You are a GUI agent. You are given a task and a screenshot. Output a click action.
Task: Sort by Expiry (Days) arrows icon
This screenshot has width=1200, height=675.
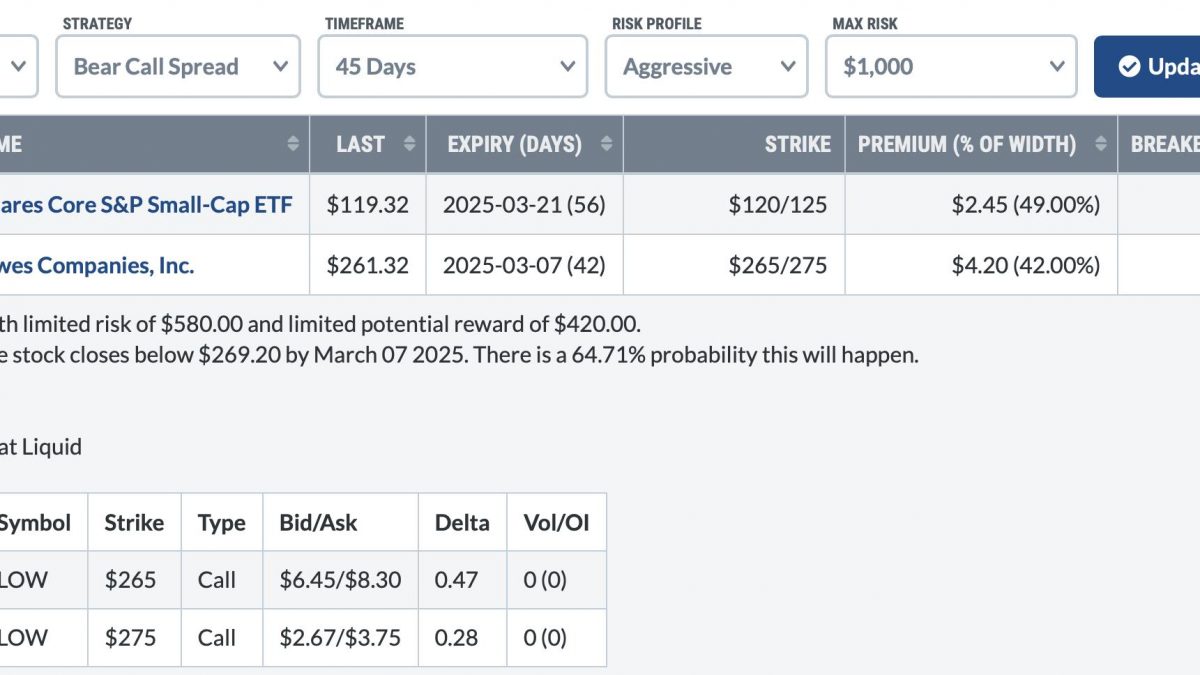[606, 144]
